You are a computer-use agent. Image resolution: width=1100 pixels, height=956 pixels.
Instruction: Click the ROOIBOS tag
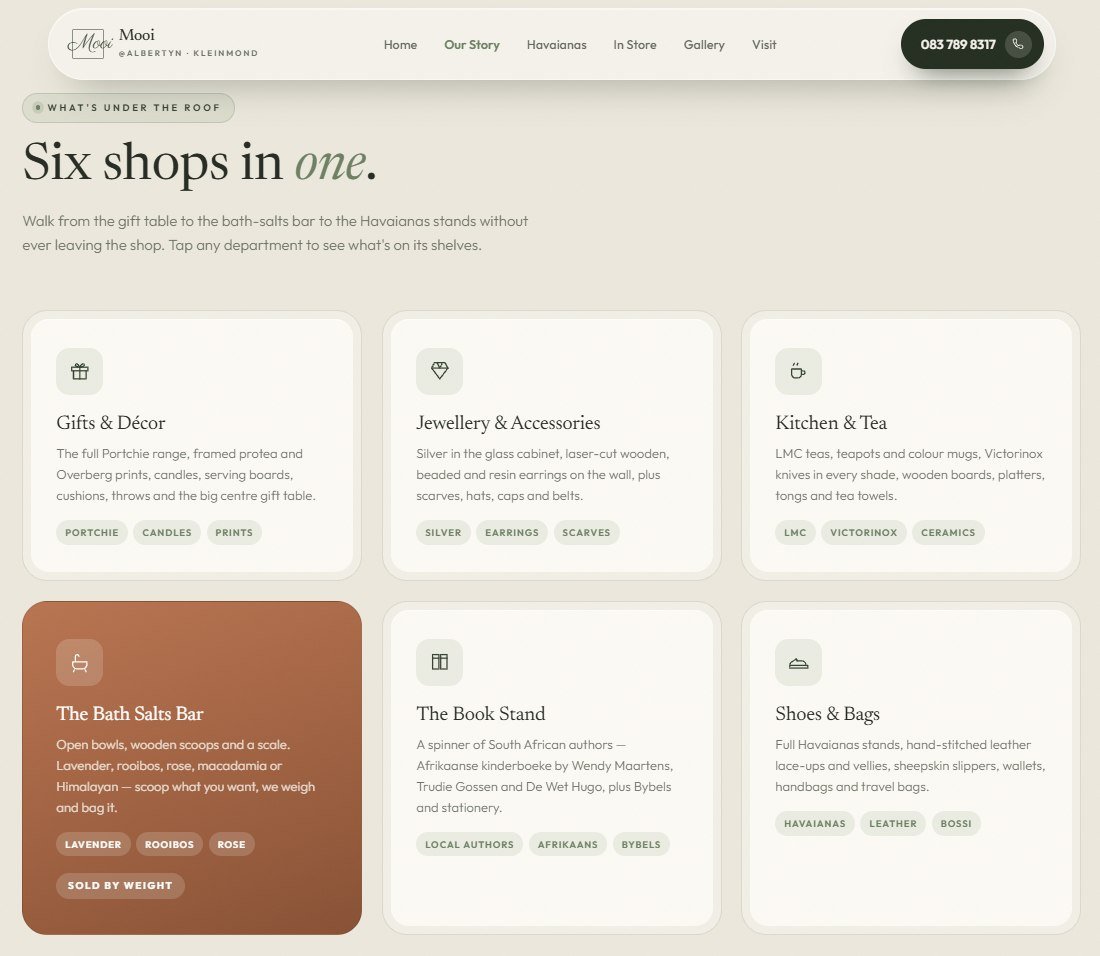pyautogui.click(x=169, y=844)
